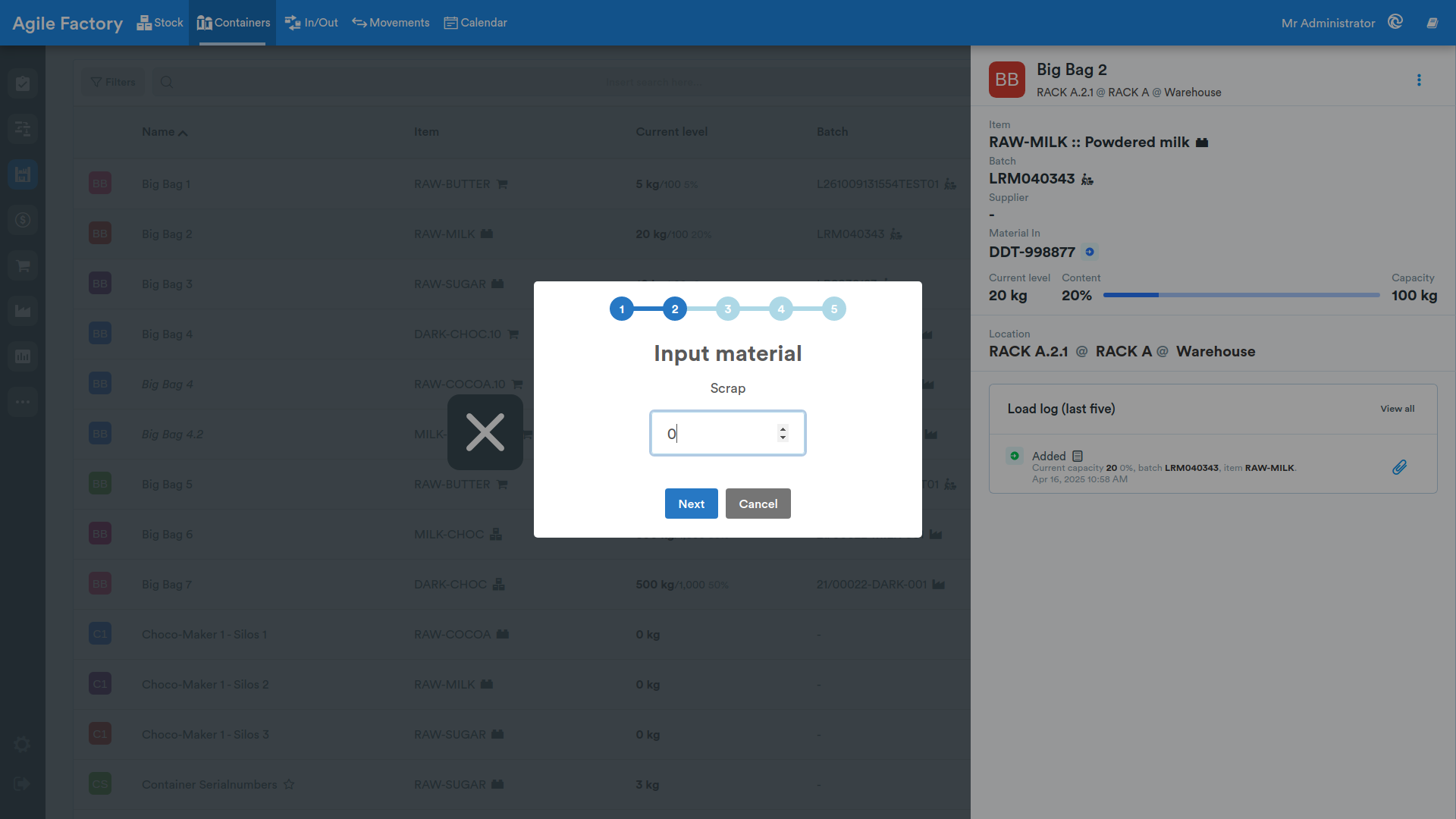This screenshot has height=819, width=1456.
Task: Sort the table by Name column
Action: (164, 132)
